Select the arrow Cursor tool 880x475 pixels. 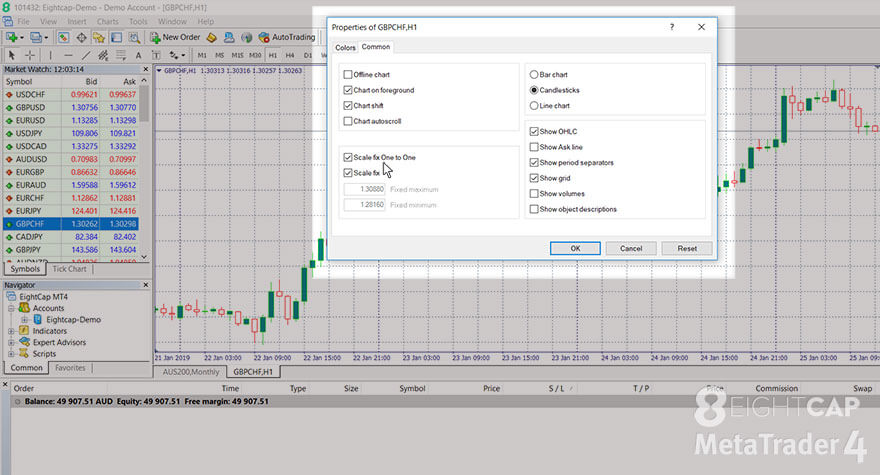coord(12,55)
